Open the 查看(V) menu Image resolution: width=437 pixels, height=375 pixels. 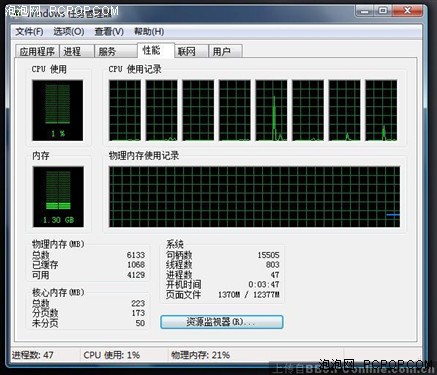click(109, 32)
